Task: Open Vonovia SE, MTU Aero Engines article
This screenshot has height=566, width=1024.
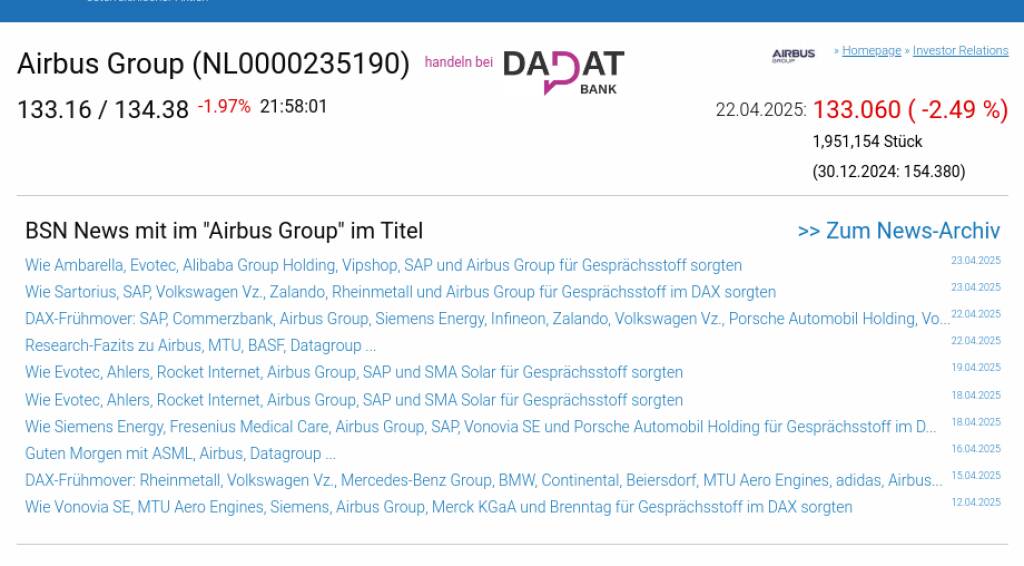Action: click(x=438, y=507)
